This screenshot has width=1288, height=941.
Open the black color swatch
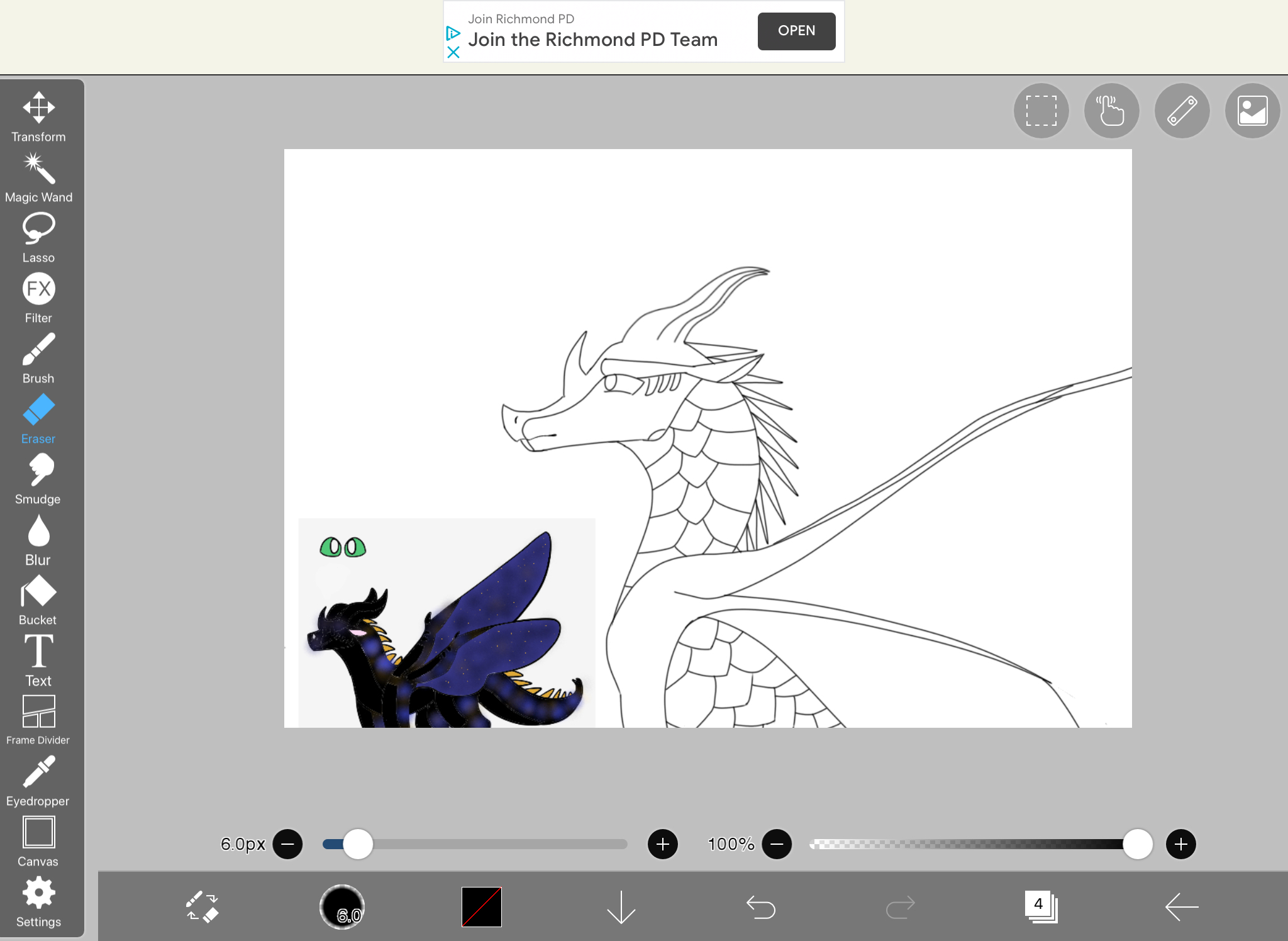pyautogui.click(x=482, y=907)
